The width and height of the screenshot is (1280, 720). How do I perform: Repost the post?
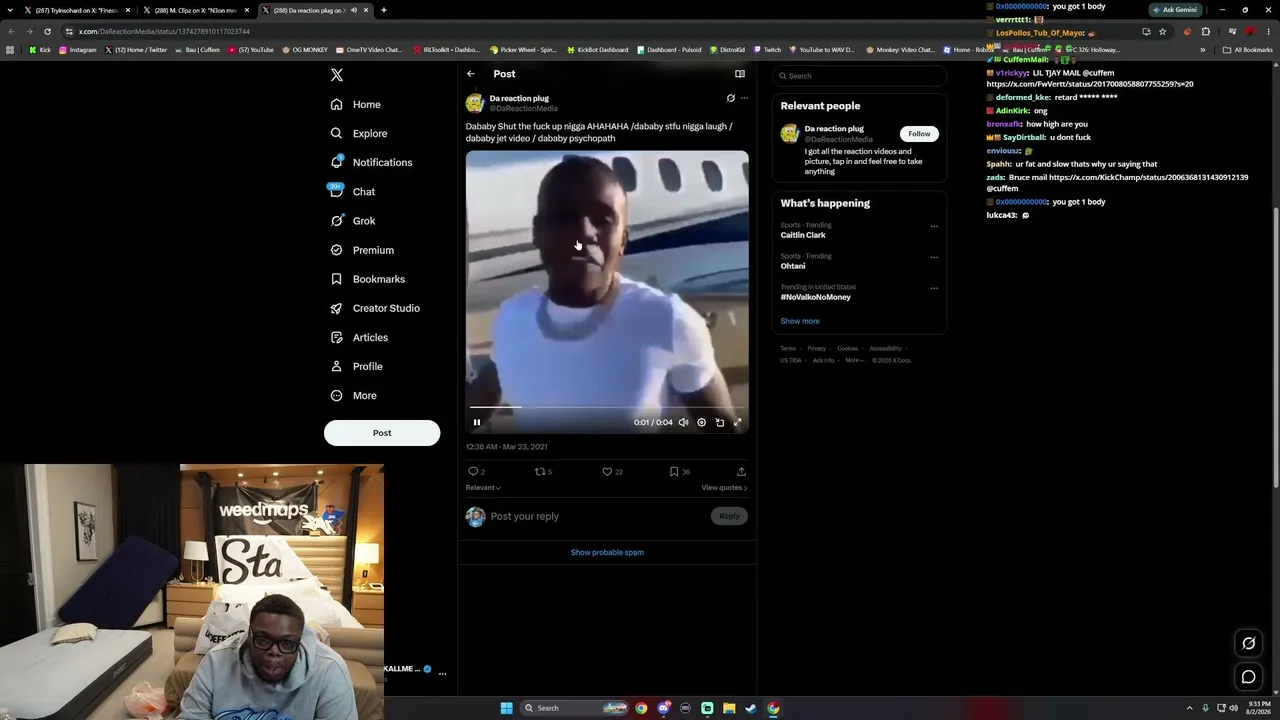(541, 471)
